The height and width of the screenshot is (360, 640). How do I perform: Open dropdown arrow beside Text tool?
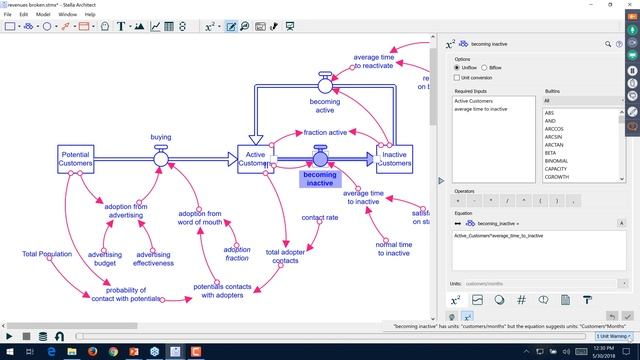[130, 27]
